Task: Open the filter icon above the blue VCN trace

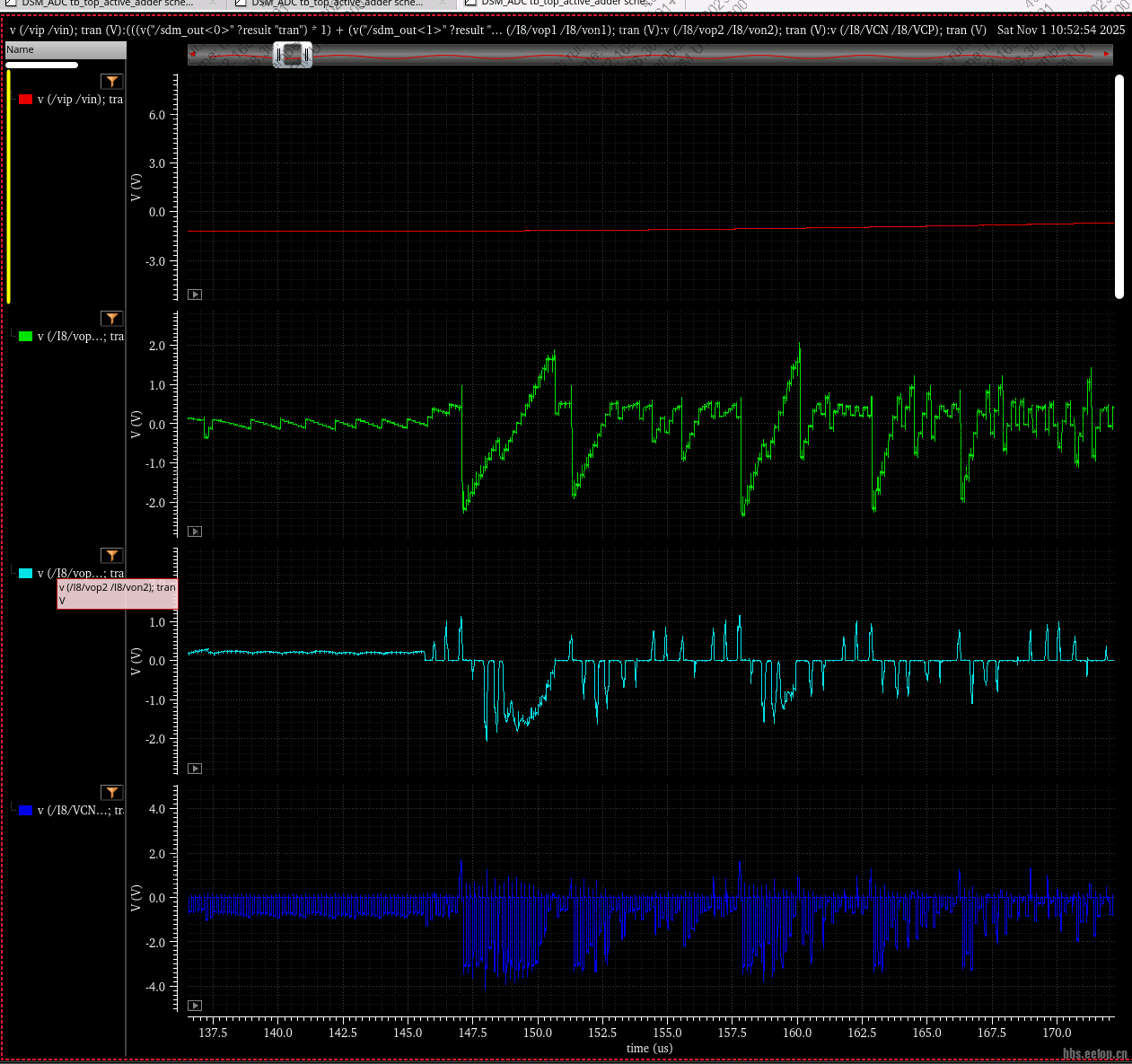Action: click(x=111, y=793)
